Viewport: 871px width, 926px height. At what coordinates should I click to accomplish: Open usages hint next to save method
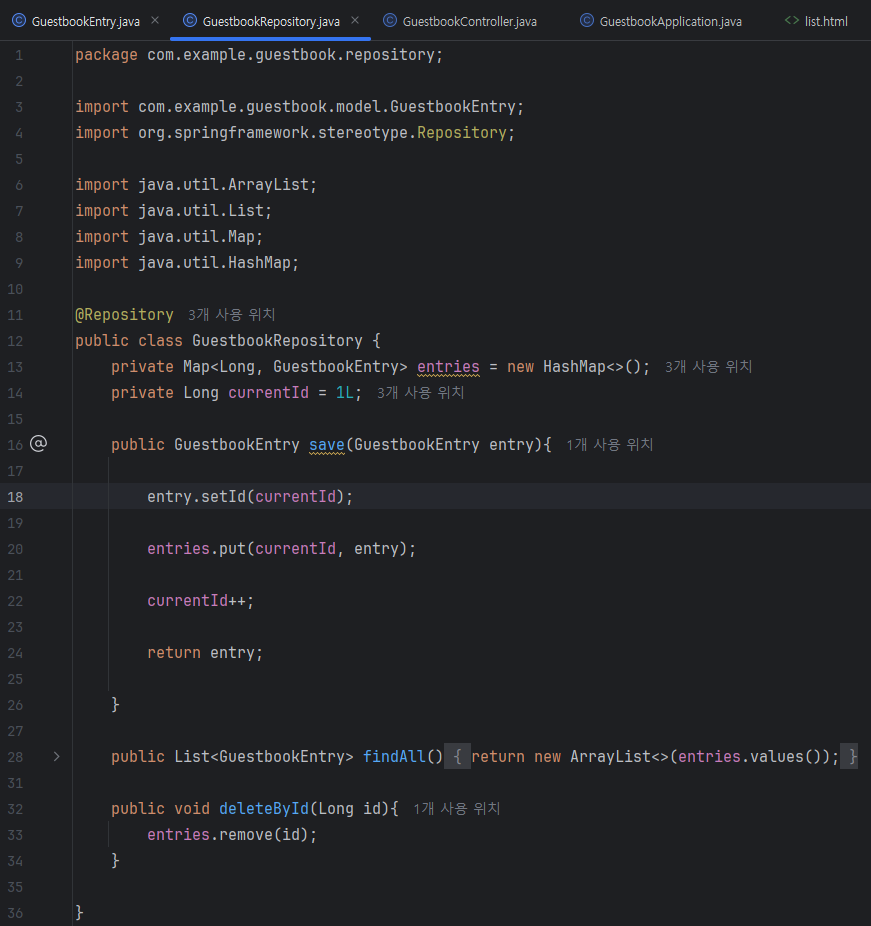click(x=609, y=445)
